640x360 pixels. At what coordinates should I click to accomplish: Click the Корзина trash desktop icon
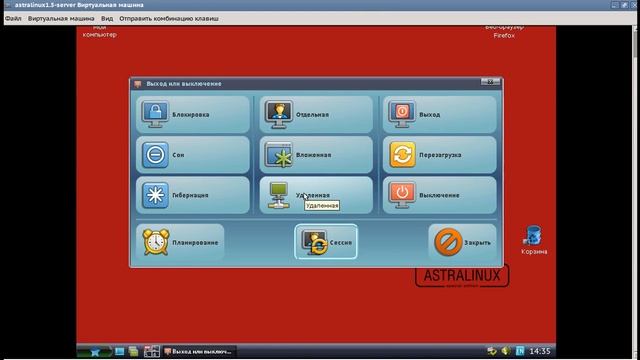pyautogui.click(x=533, y=240)
